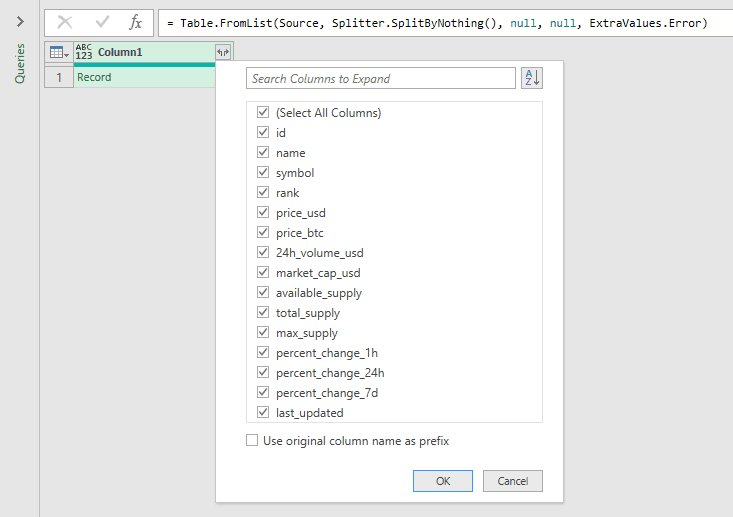Viewport: 733px width, 517px height.
Task: Uncheck the price_btc column checkbox
Action: click(262, 233)
